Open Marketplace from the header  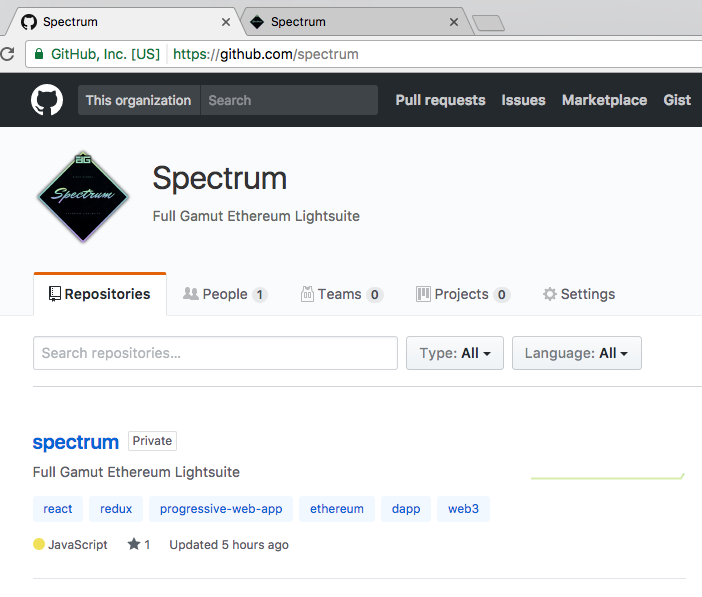coord(604,100)
